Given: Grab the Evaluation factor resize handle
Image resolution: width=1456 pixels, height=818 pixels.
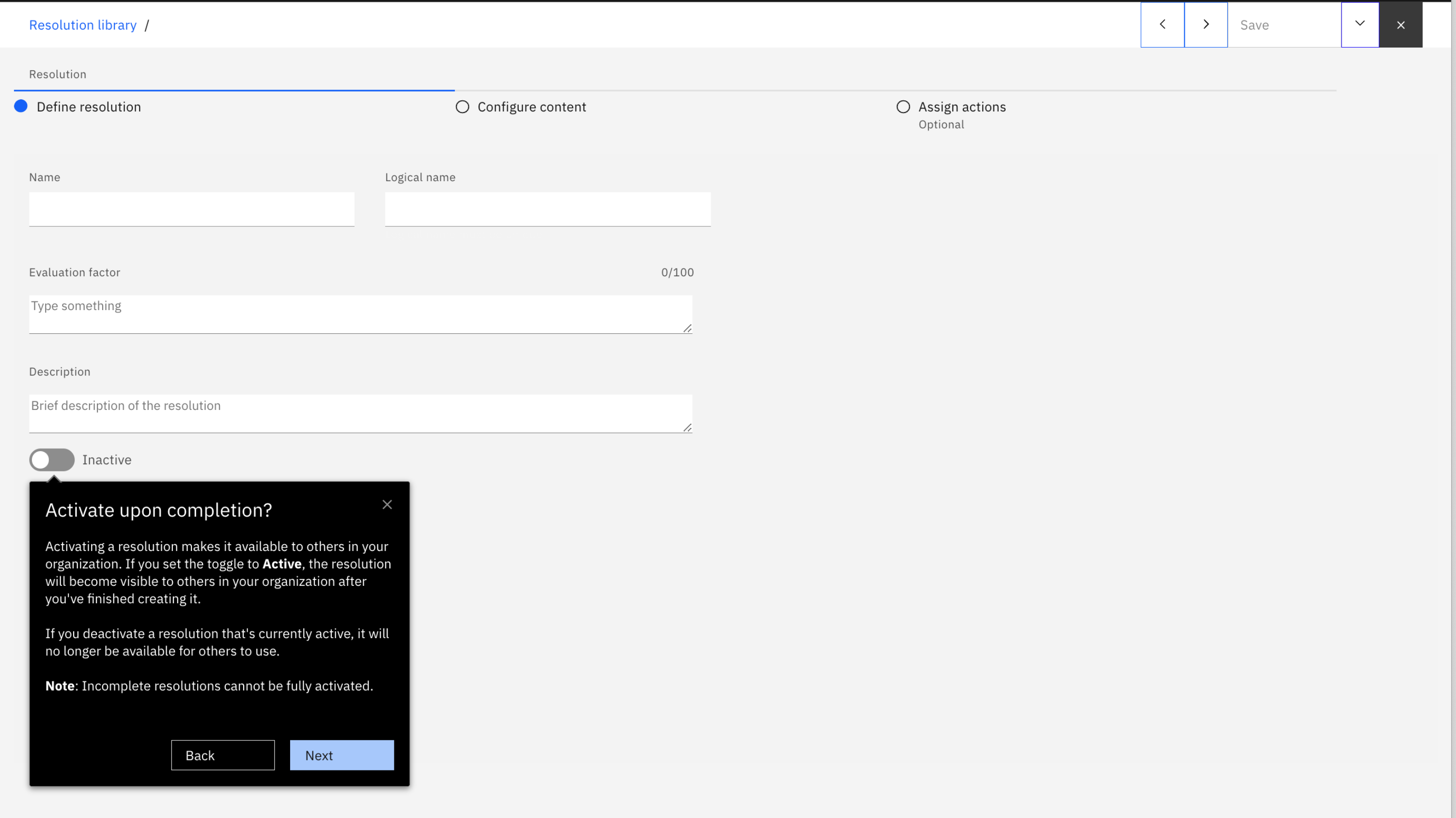Looking at the screenshot, I should pos(687,329).
